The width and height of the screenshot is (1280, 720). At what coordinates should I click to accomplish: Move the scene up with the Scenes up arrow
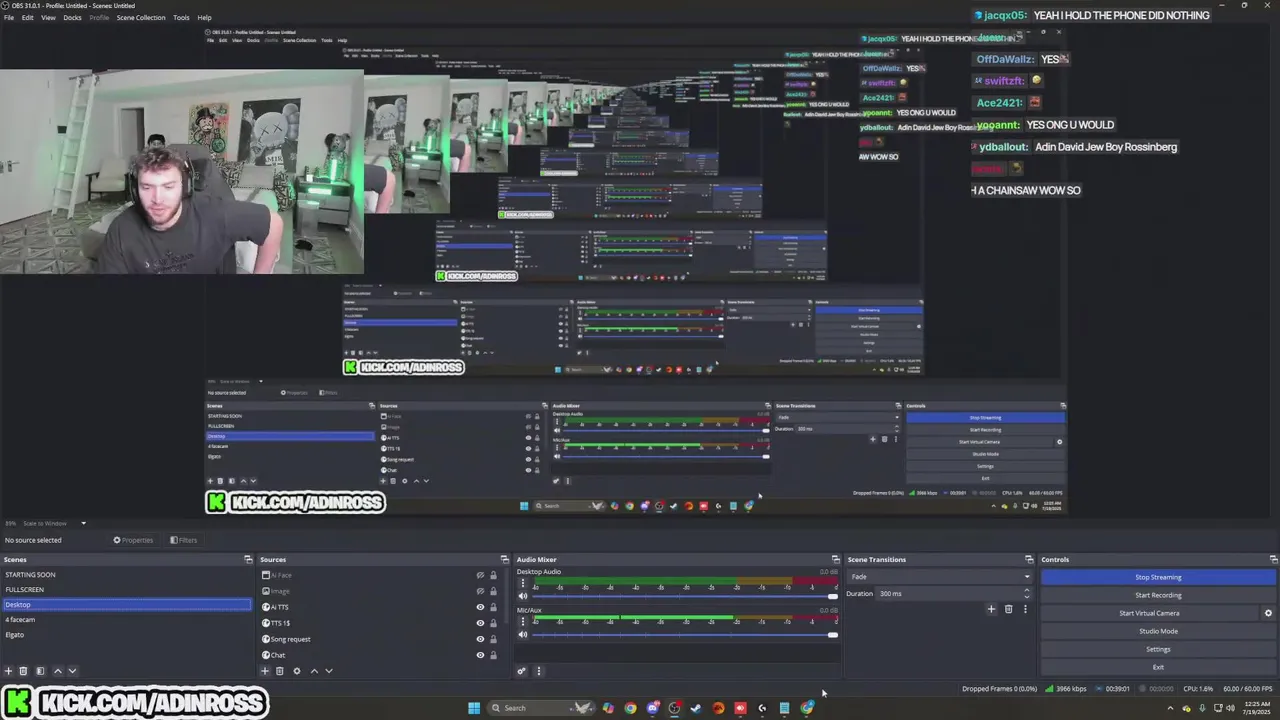pyautogui.click(x=57, y=671)
